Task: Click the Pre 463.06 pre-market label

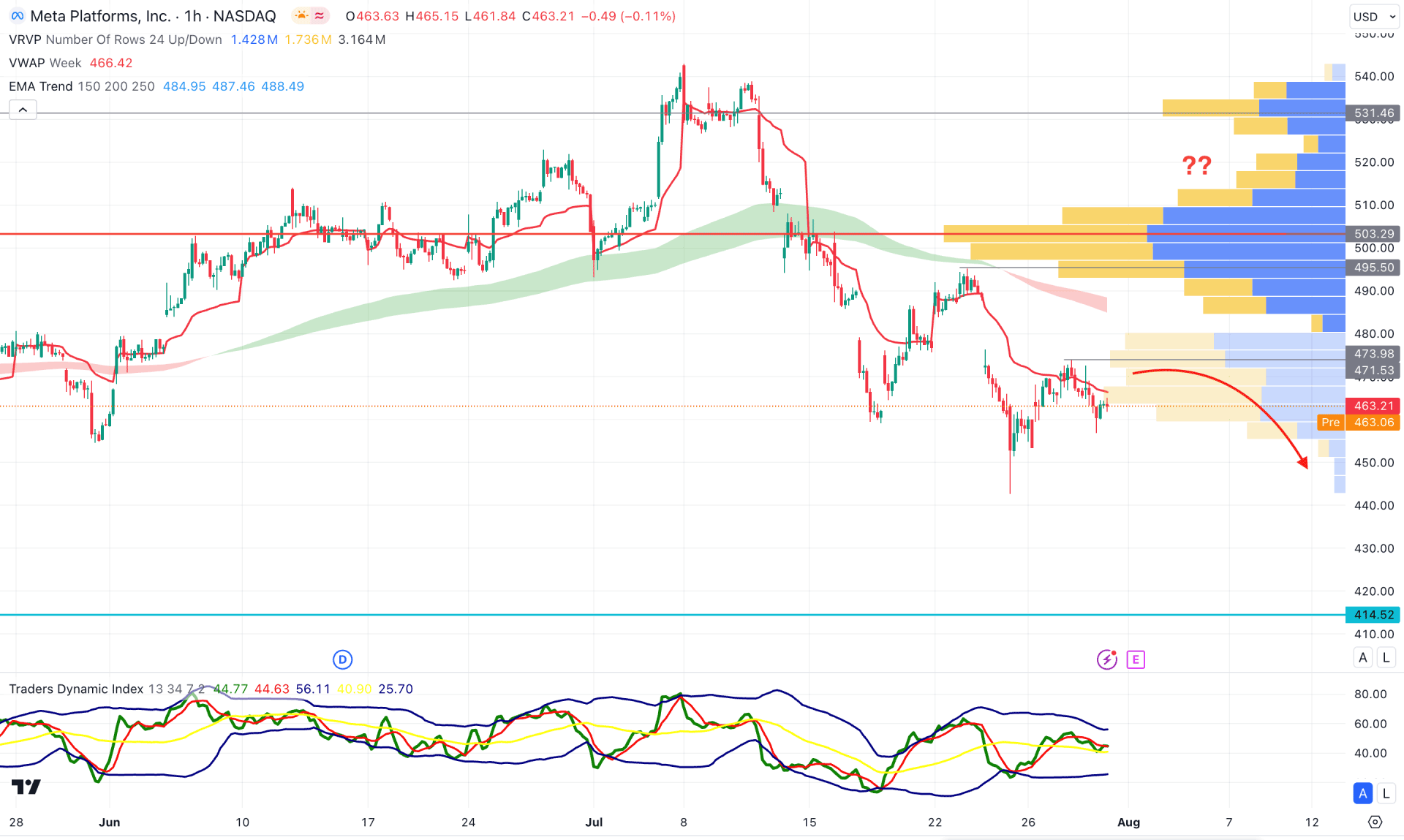Action: click(x=1359, y=423)
